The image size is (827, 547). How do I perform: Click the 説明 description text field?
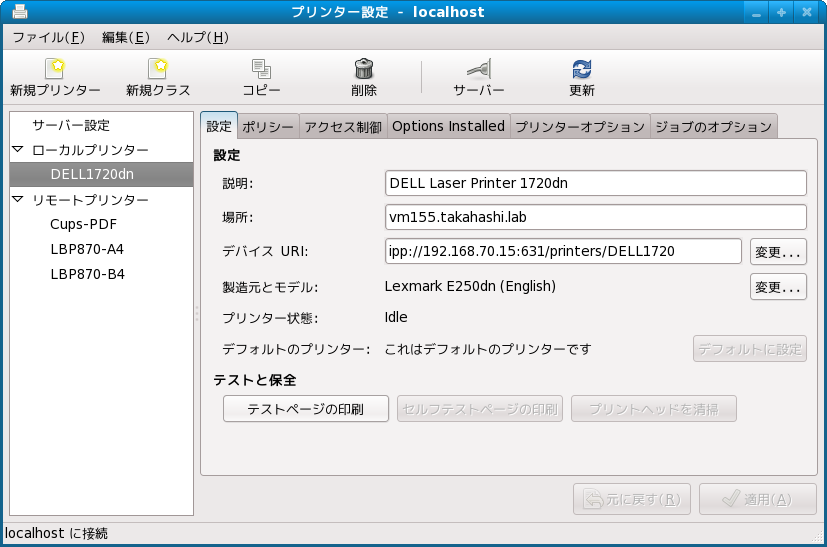tap(595, 183)
